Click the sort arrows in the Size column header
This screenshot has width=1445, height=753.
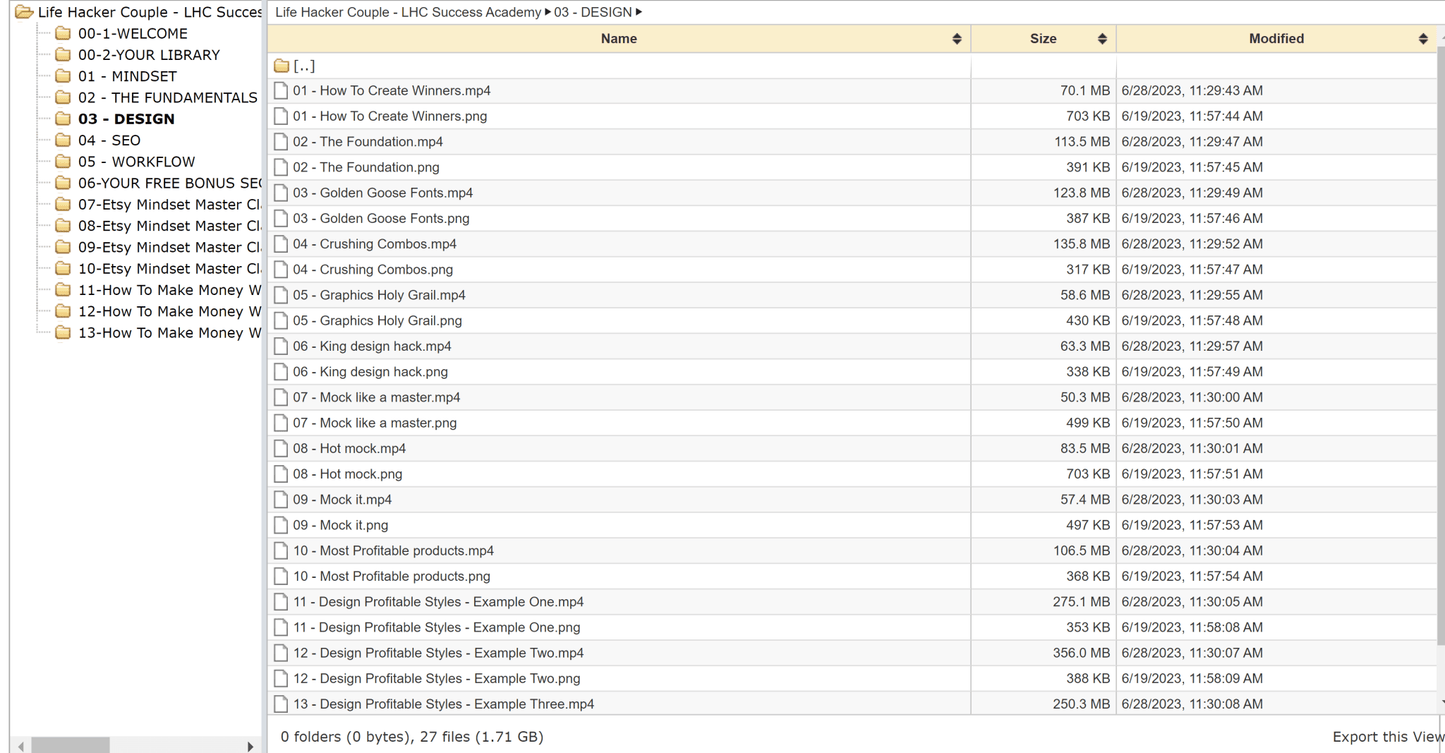tap(1102, 39)
